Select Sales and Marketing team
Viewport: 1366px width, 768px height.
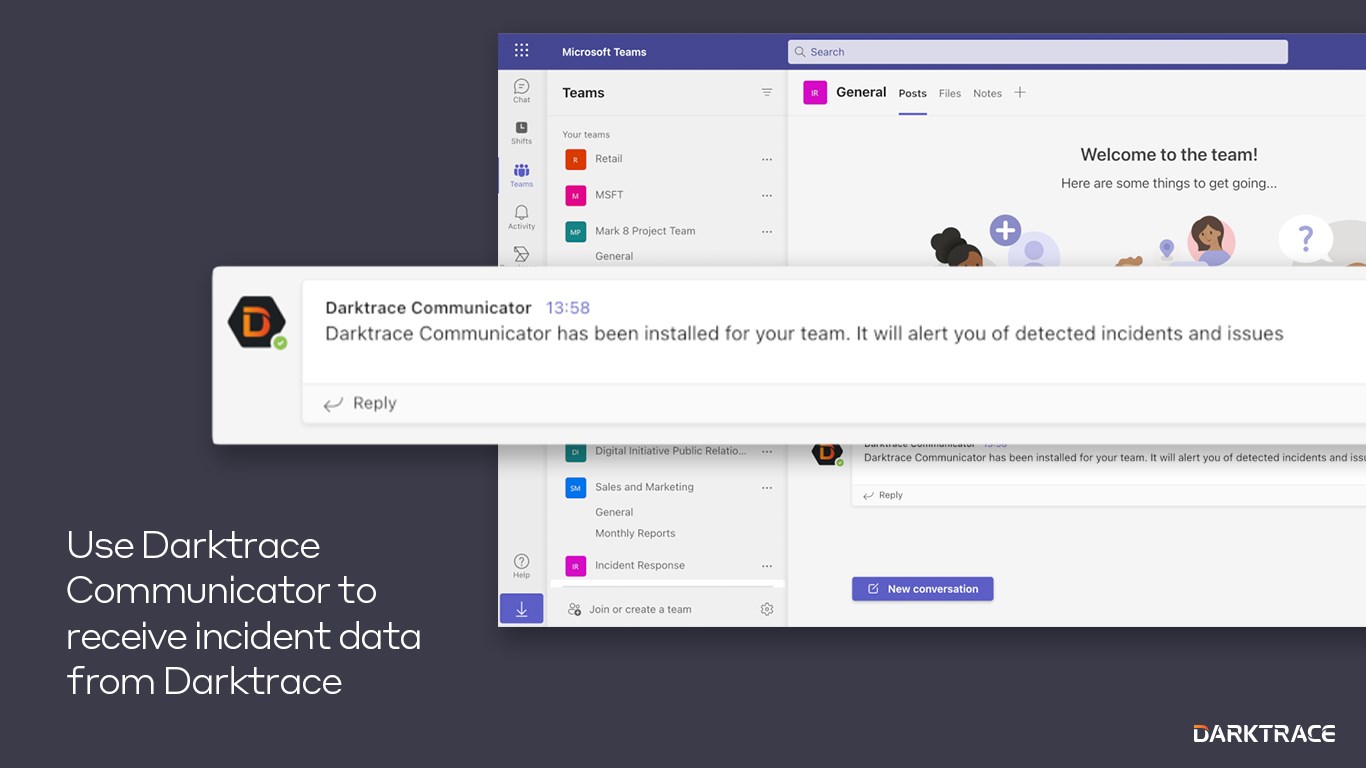pos(644,487)
